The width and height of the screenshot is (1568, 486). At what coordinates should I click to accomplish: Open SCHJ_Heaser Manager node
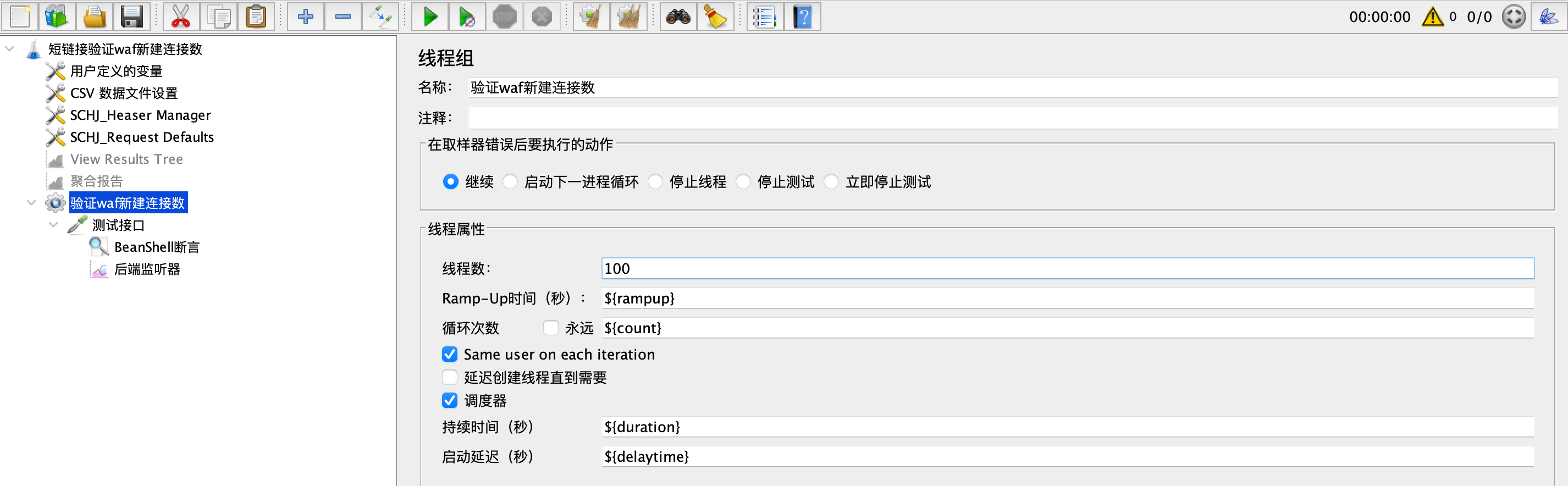coord(140,115)
